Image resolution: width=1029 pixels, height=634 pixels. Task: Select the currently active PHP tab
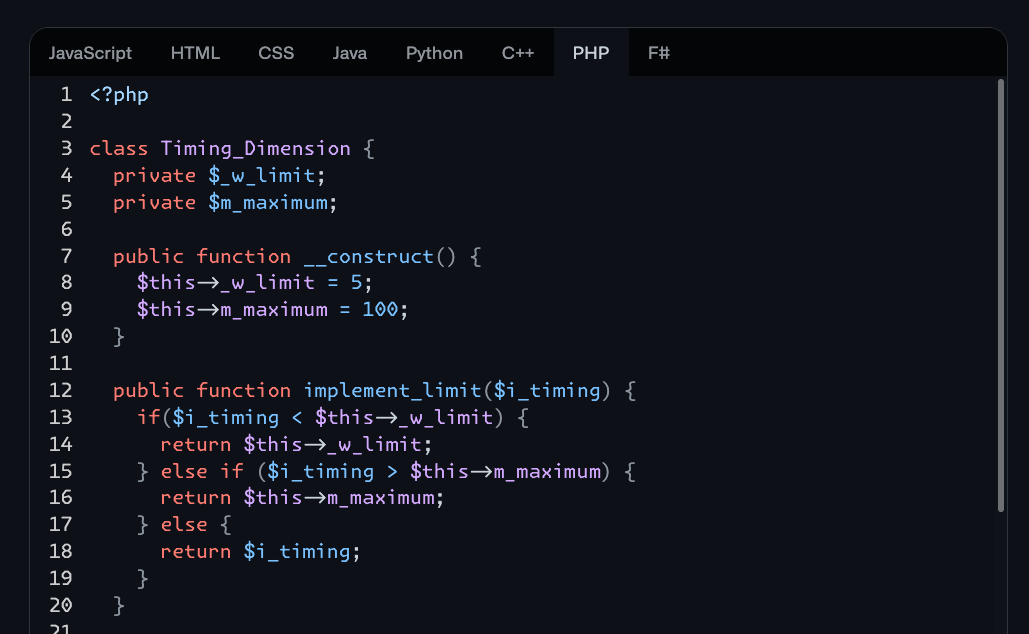[590, 53]
